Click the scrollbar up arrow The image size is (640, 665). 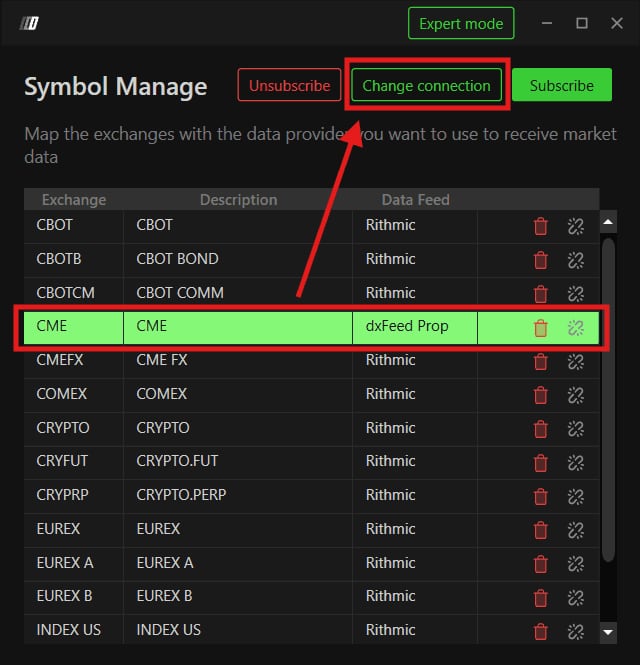point(608,222)
